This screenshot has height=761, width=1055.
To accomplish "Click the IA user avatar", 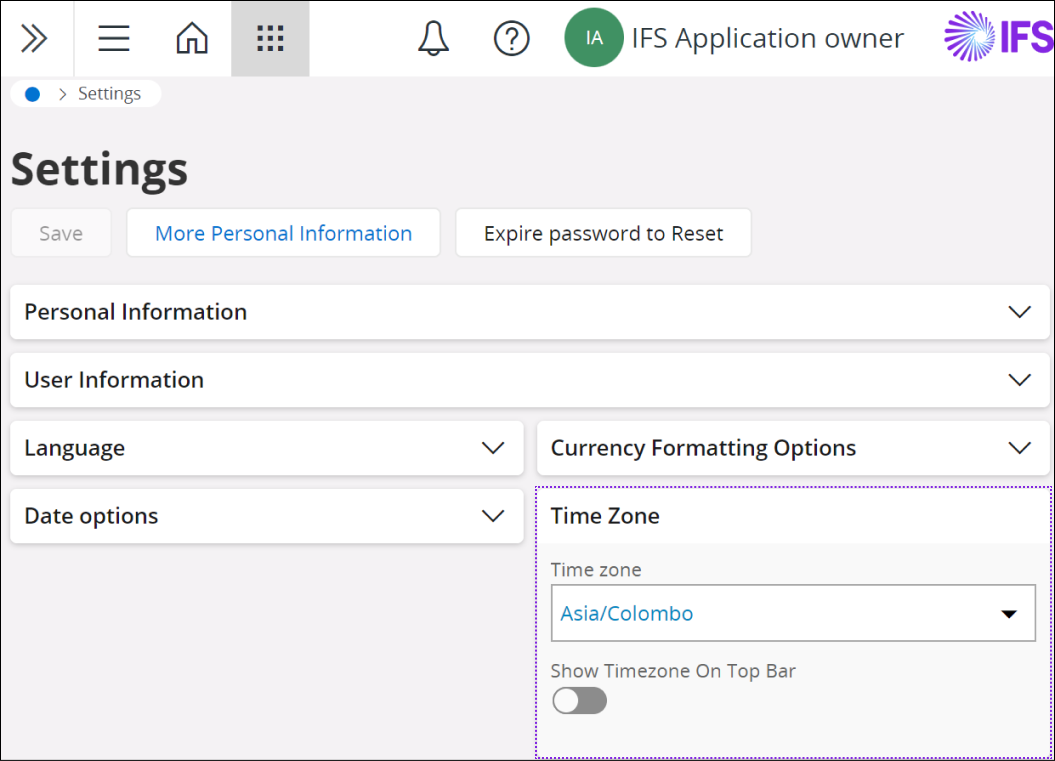I will [593, 38].
